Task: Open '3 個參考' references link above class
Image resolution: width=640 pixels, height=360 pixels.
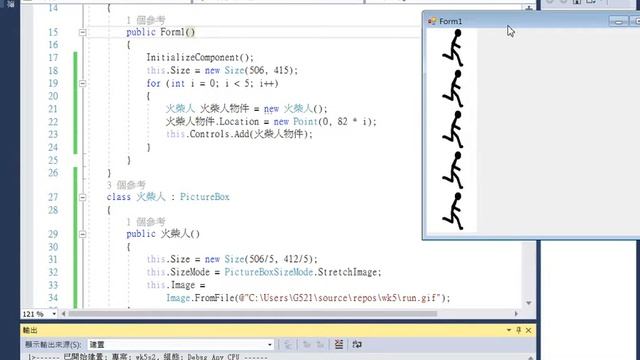Action: click(126, 185)
